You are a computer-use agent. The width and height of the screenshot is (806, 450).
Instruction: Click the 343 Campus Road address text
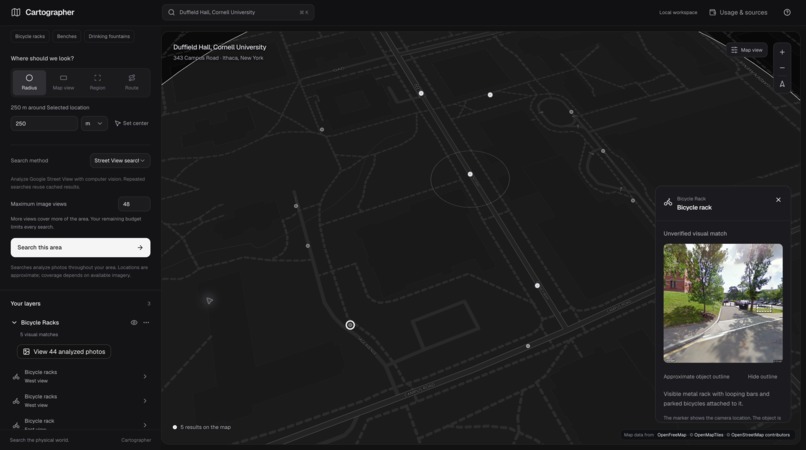(x=218, y=58)
